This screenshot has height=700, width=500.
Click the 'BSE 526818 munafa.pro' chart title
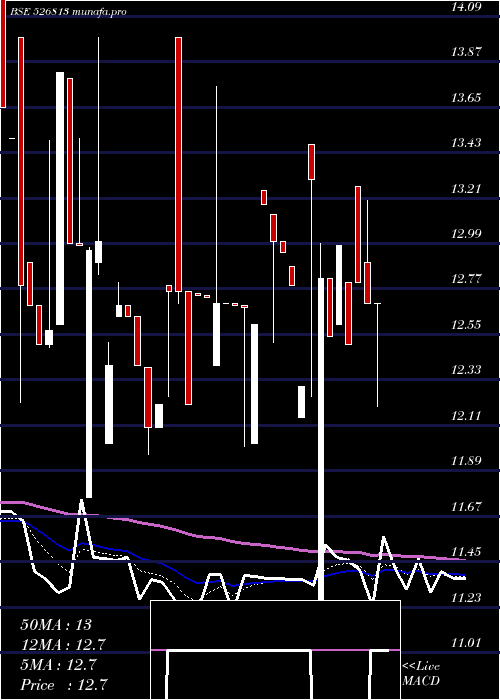(68, 12)
